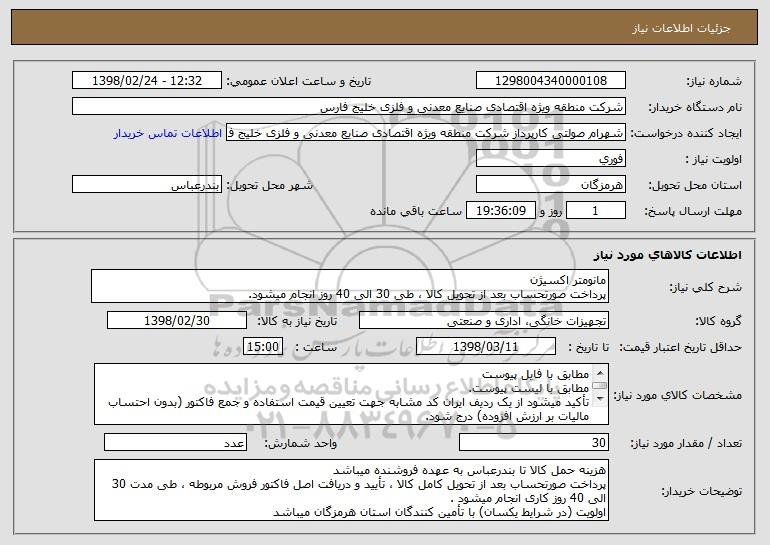770x545 pixels.
Task: Click the ساعت باقی مانده text
Action: [x=416, y=211]
